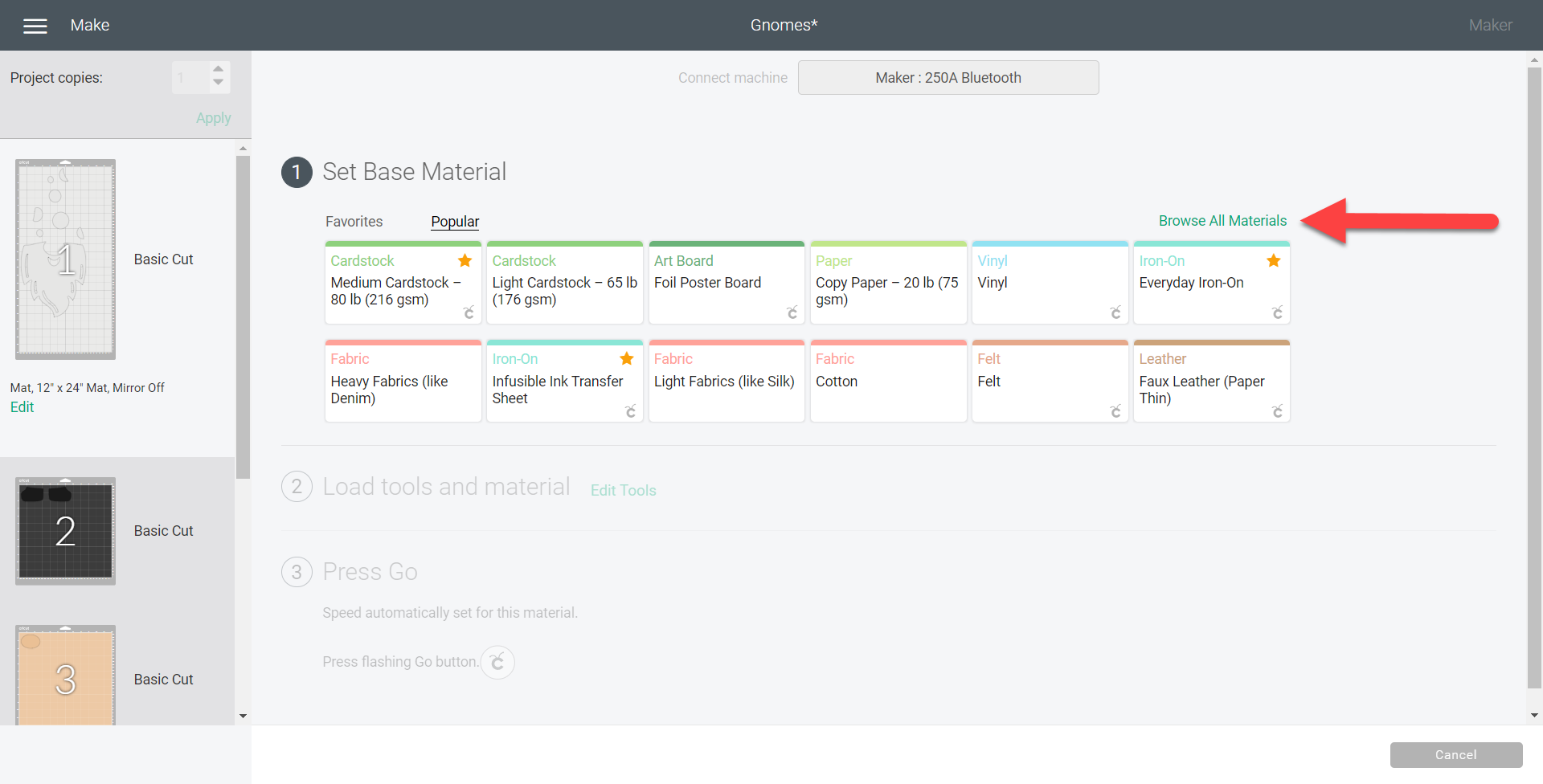Image resolution: width=1543 pixels, height=784 pixels.
Task: Click the flashing Go button icon
Action: pyautogui.click(x=497, y=662)
